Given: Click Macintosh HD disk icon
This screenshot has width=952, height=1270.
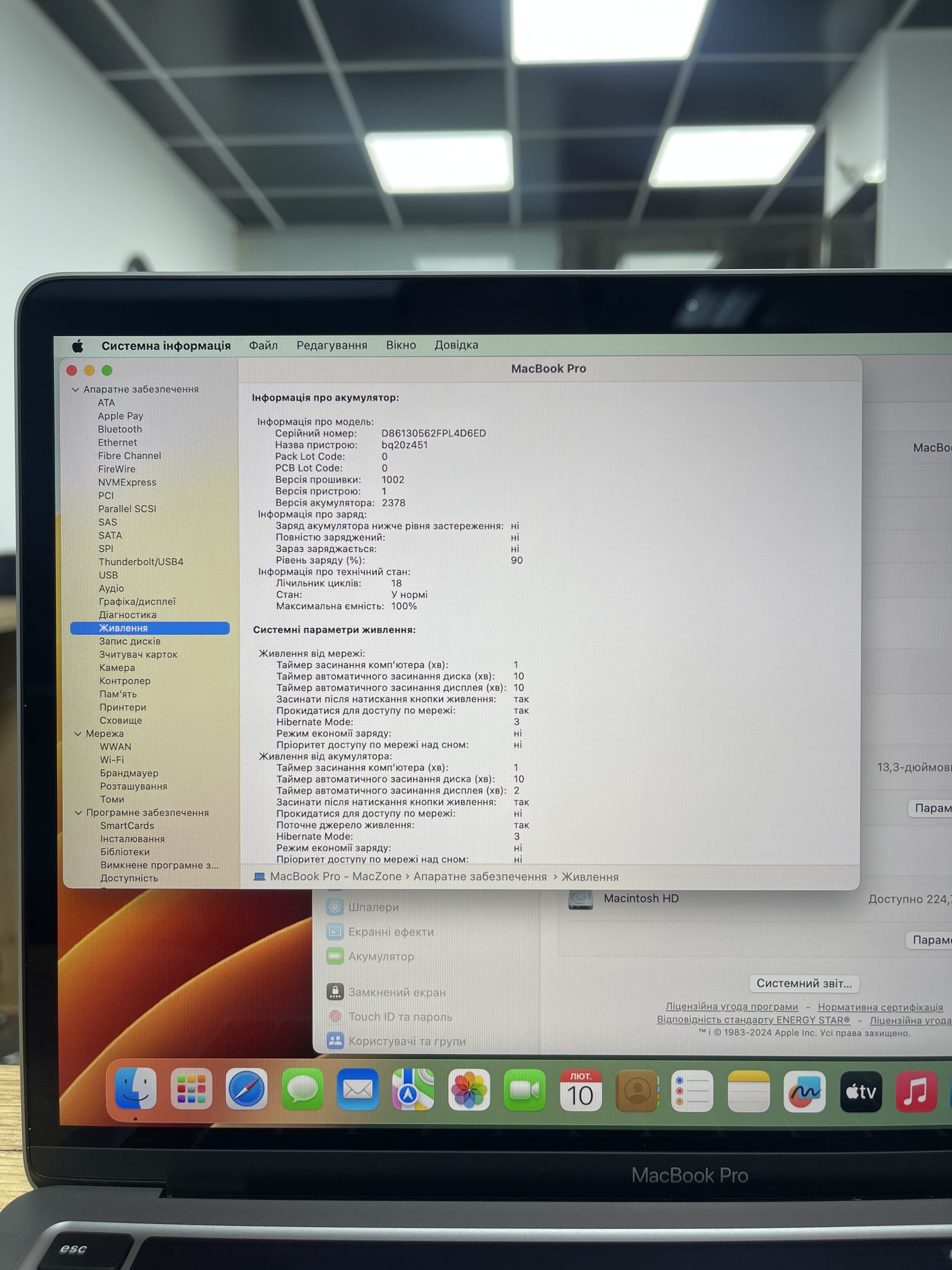Looking at the screenshot, I should coord(580,899).
